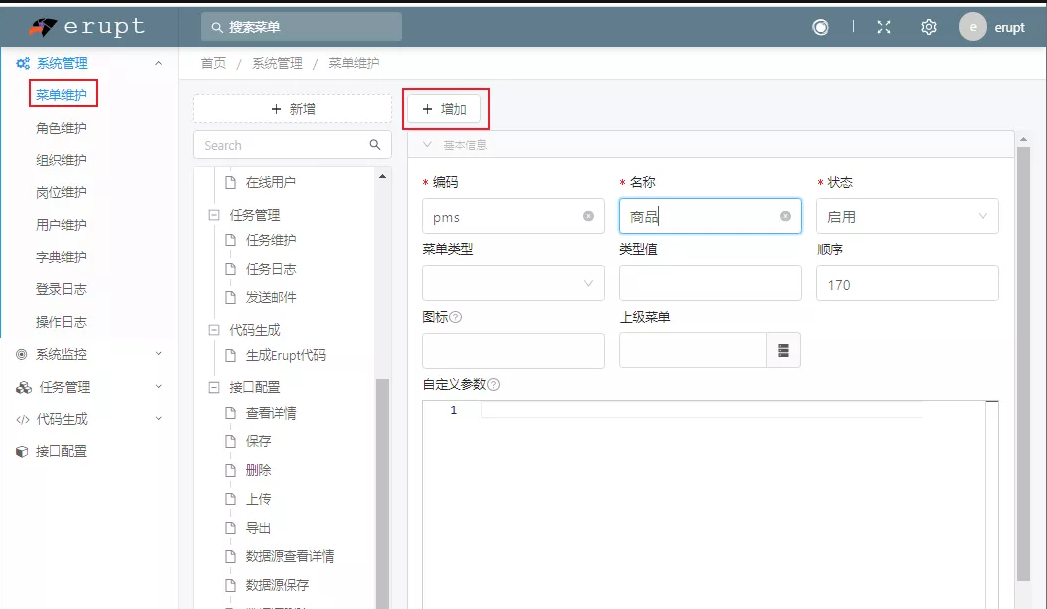The height and width of the screenshot is (609, 1047).
Task: Click the 图标 help question mark
Action: tap(455, 317)
